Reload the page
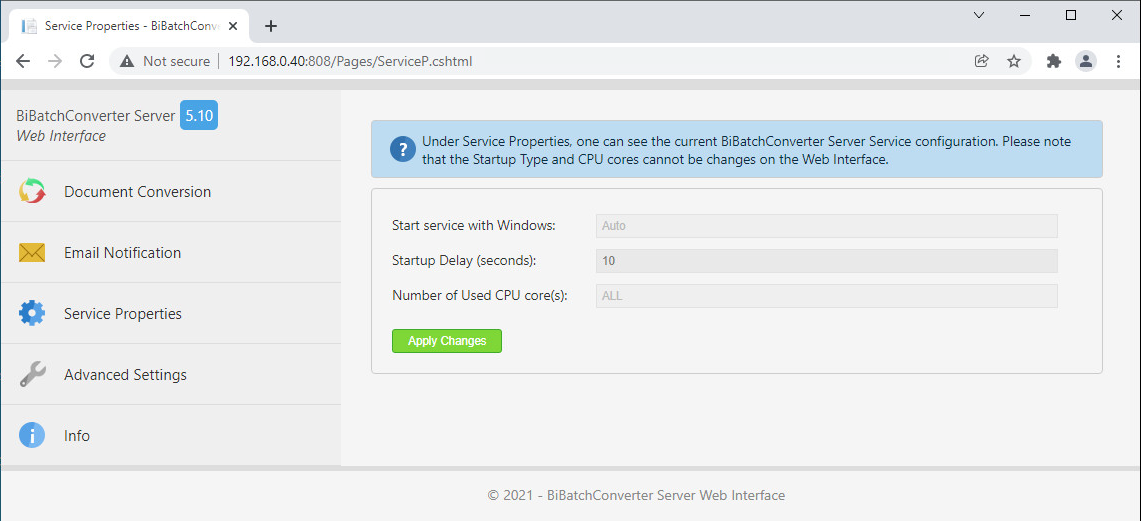 [x=87, y=61]
